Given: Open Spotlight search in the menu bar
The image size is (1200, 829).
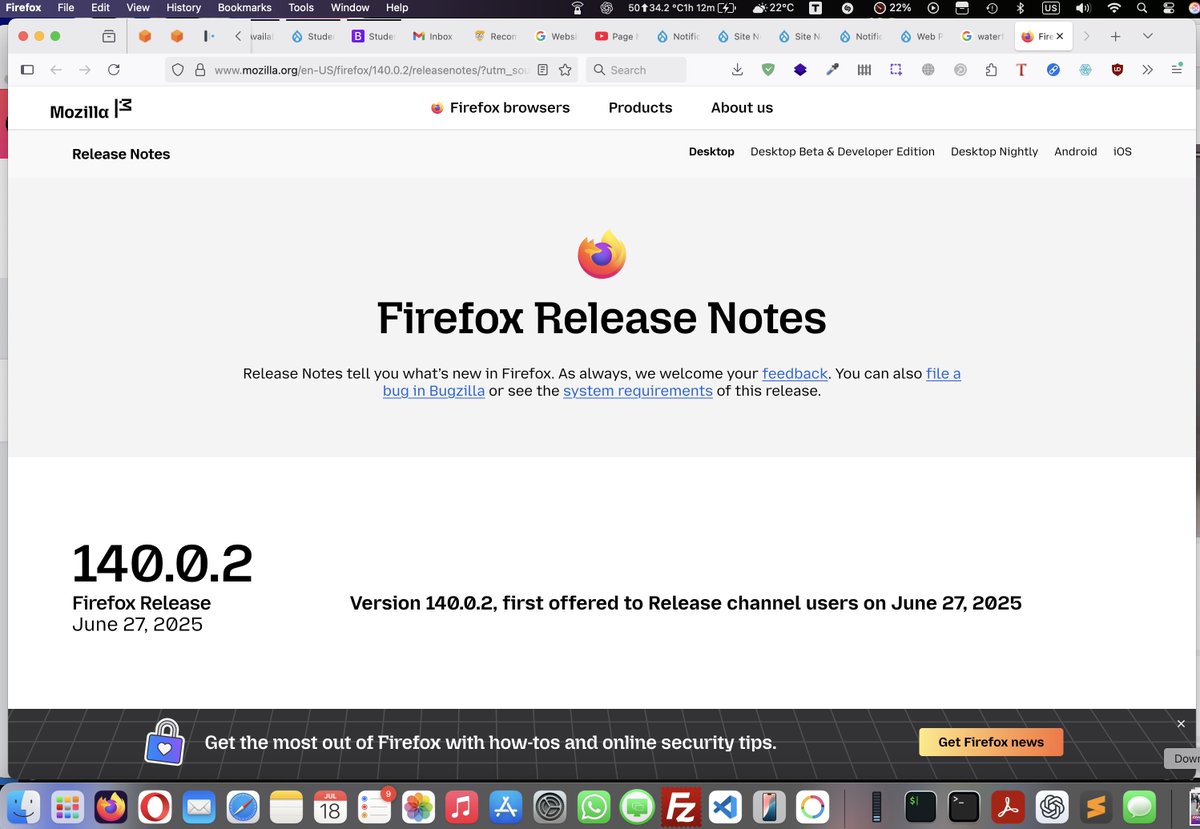Looking at the screenshot, I should point(1141,7).
